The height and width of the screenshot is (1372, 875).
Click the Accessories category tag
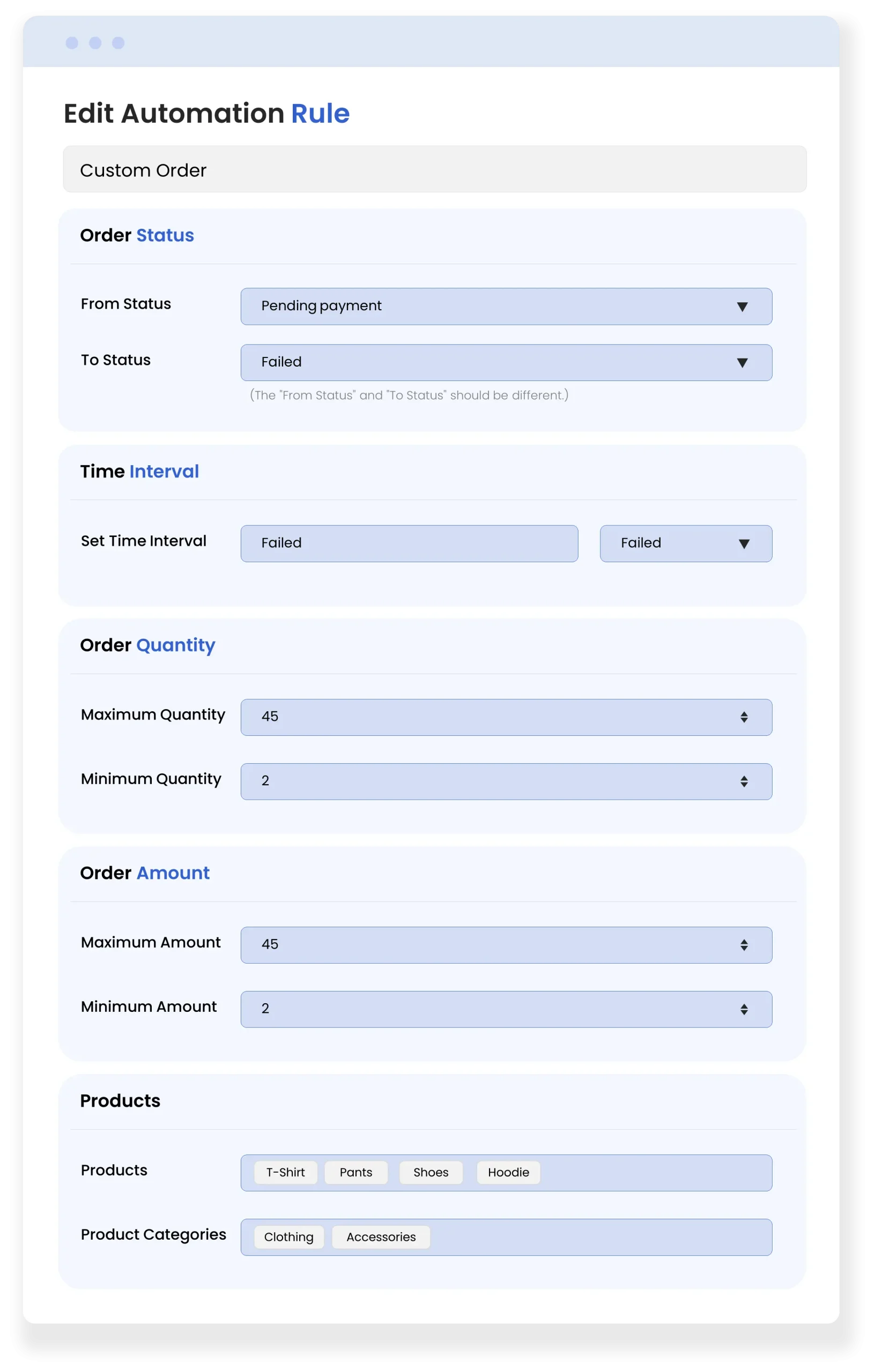click(381, 1237)
